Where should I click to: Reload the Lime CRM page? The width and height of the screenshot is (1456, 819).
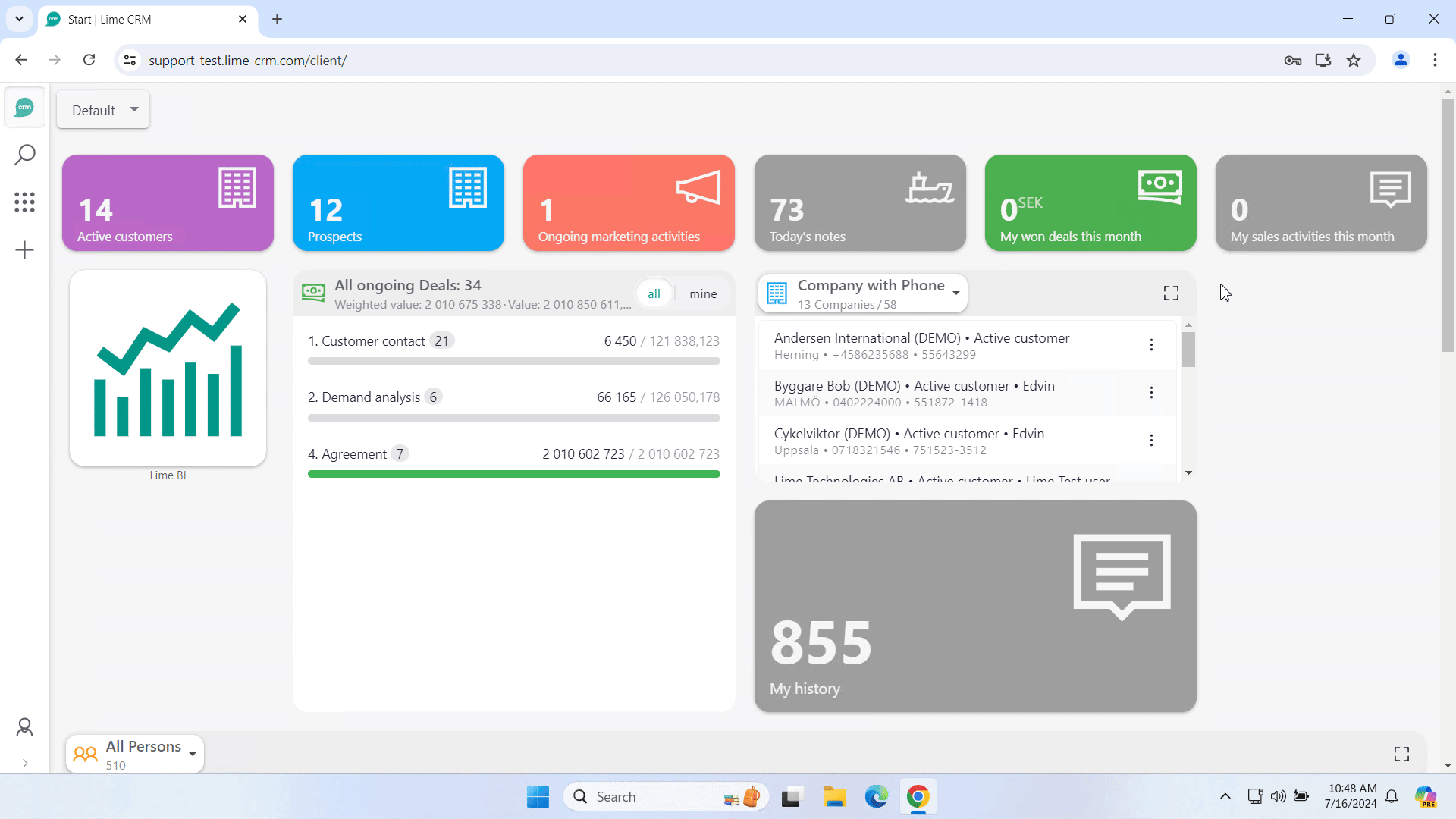click(x=89, y=60)
